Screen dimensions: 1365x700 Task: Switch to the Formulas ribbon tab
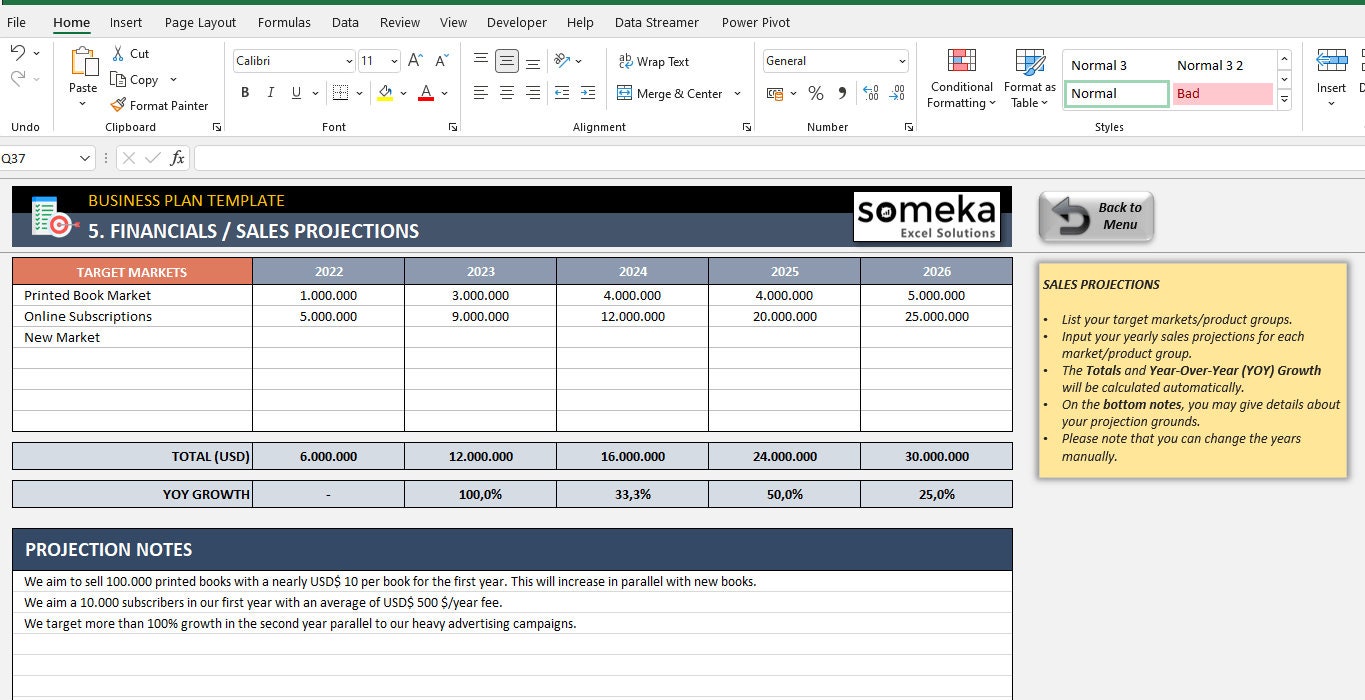point(284,22)
